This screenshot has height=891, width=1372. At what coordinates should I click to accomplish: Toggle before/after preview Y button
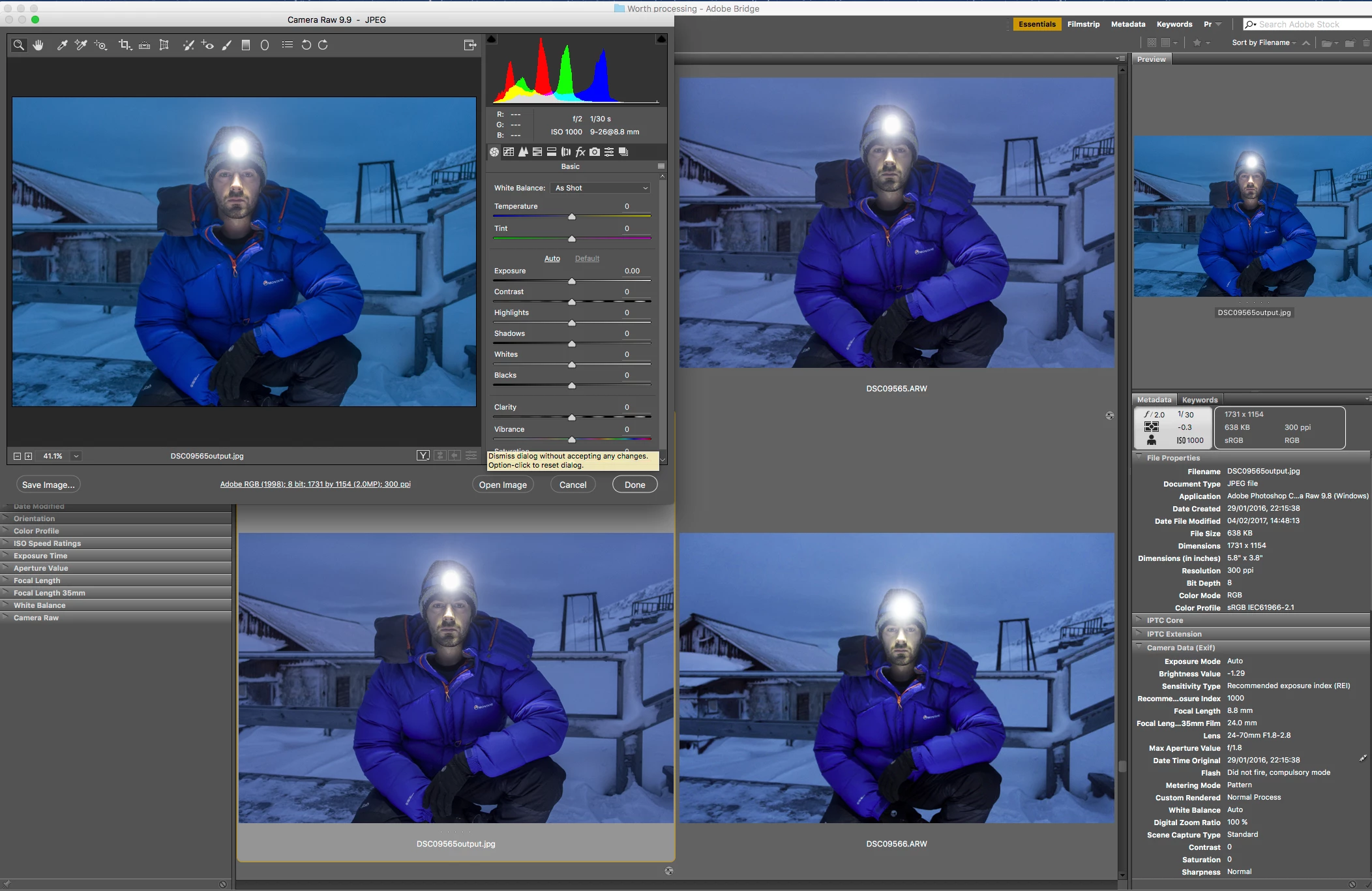[423, 456]
